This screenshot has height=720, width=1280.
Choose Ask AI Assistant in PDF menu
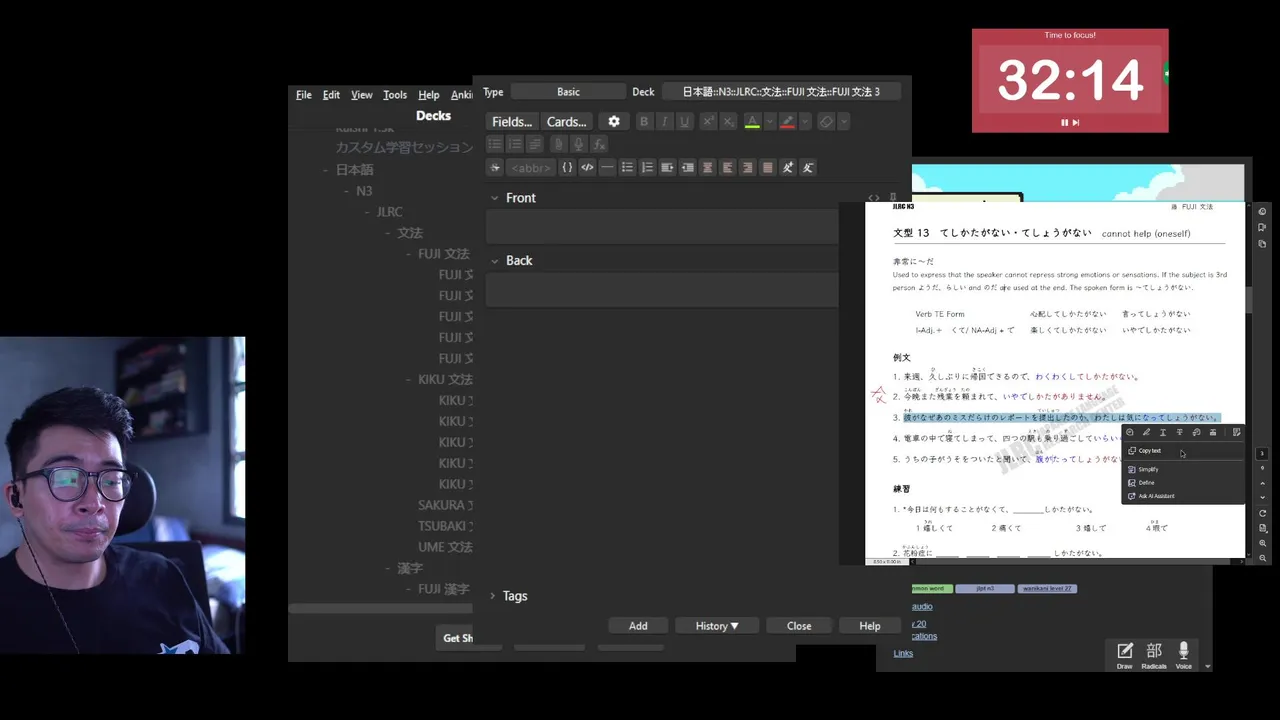[x=1183, y=496]
